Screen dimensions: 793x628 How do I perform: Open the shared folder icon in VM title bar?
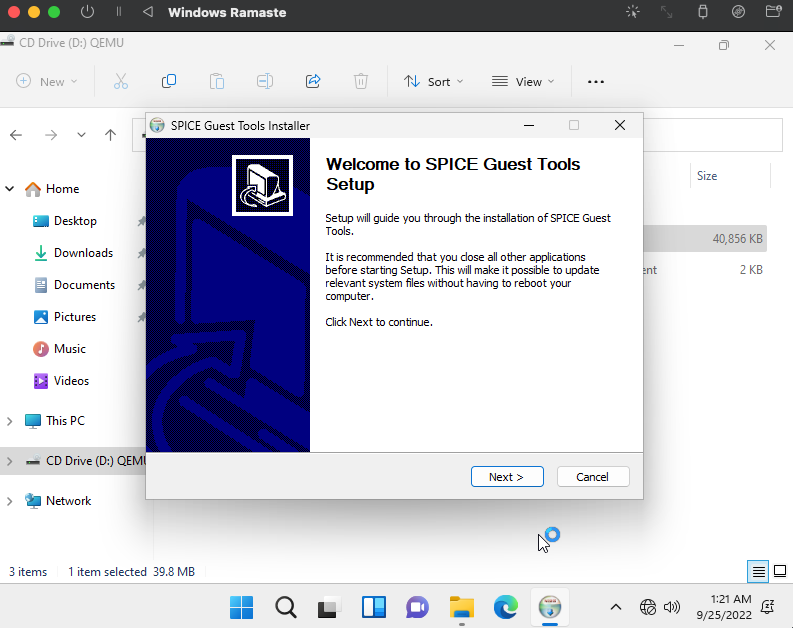coord(774,12)
